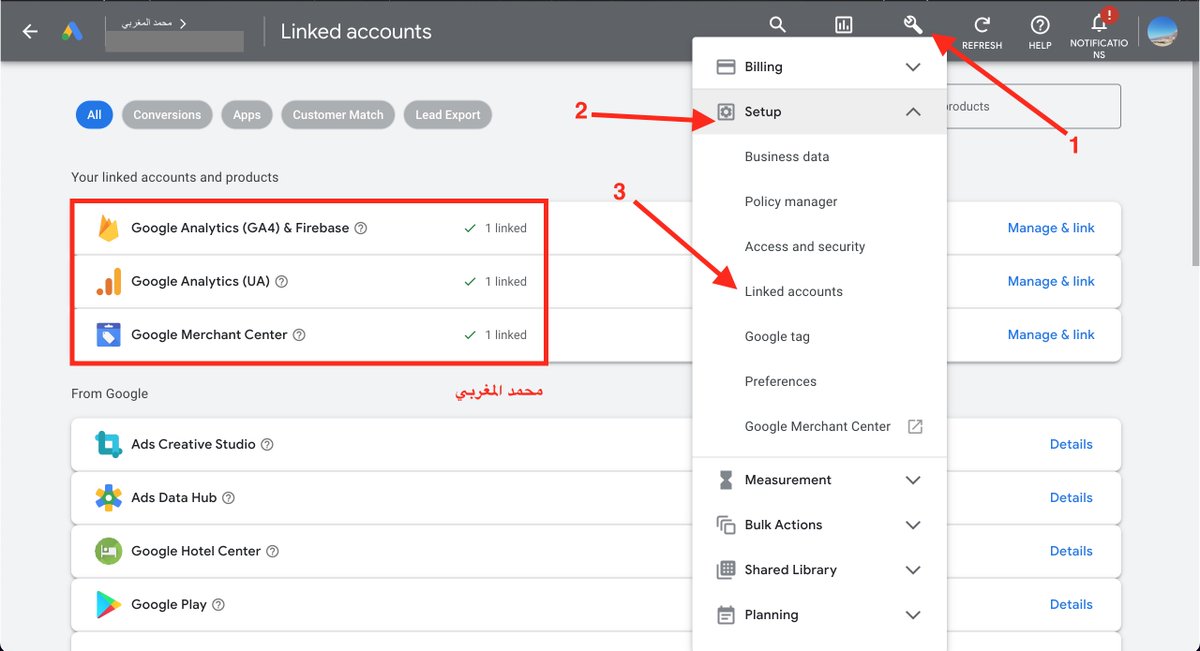Screen dimensions: 1200x651
Task: Expand the Billing section chevron
Action: click(x=912, y=67)
